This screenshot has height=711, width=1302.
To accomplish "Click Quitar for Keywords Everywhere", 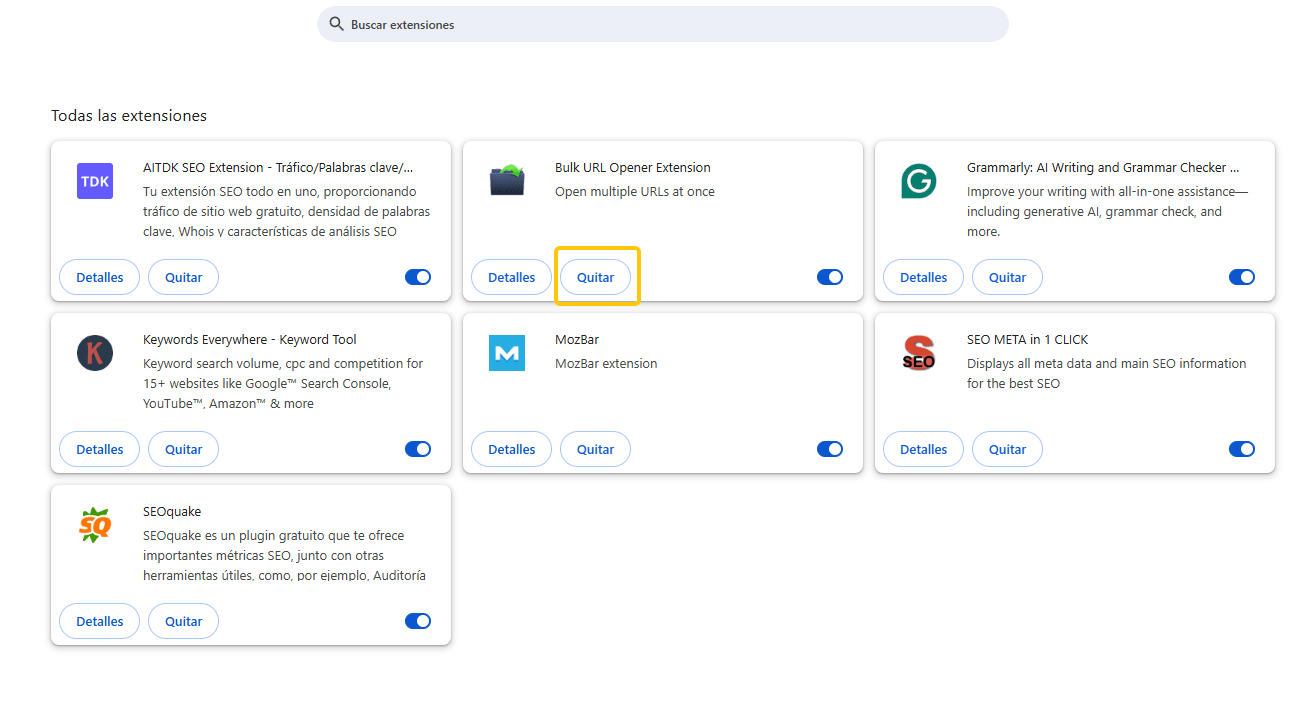I will 184,449.
